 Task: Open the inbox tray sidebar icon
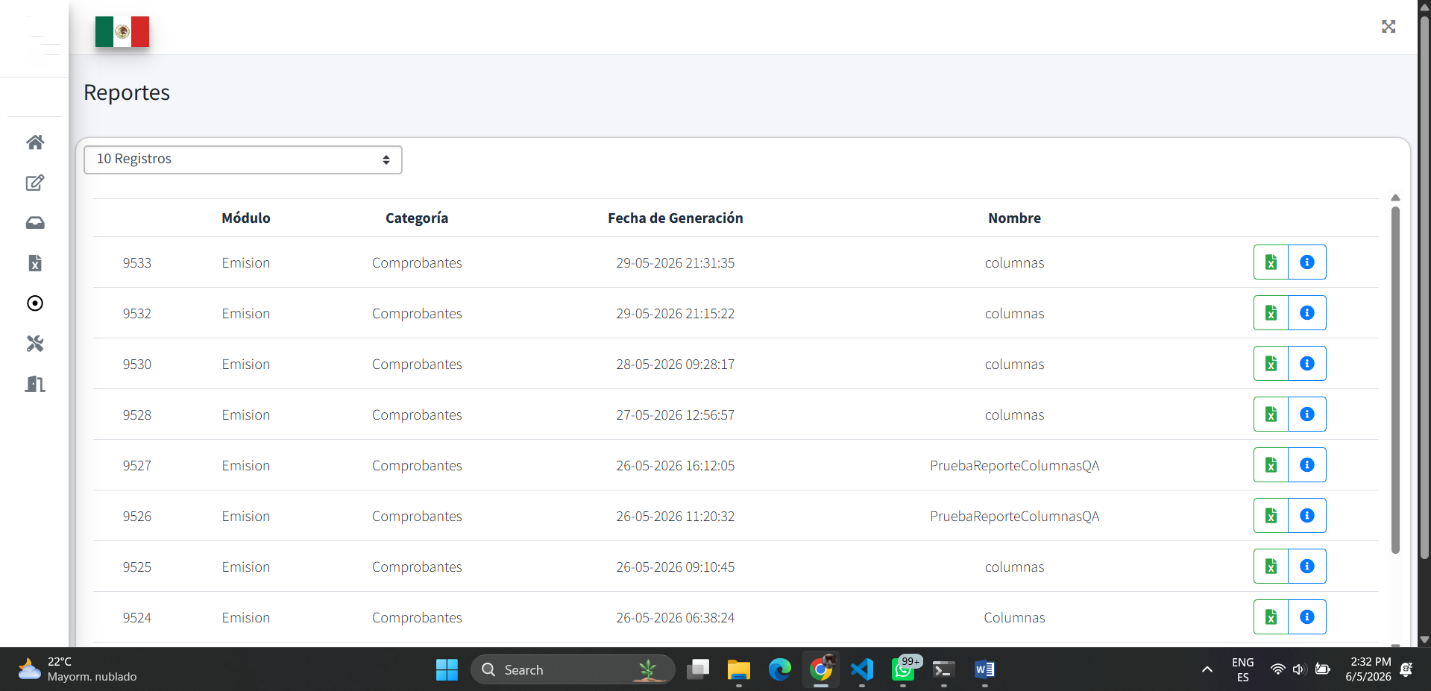(x=35, y=223)
